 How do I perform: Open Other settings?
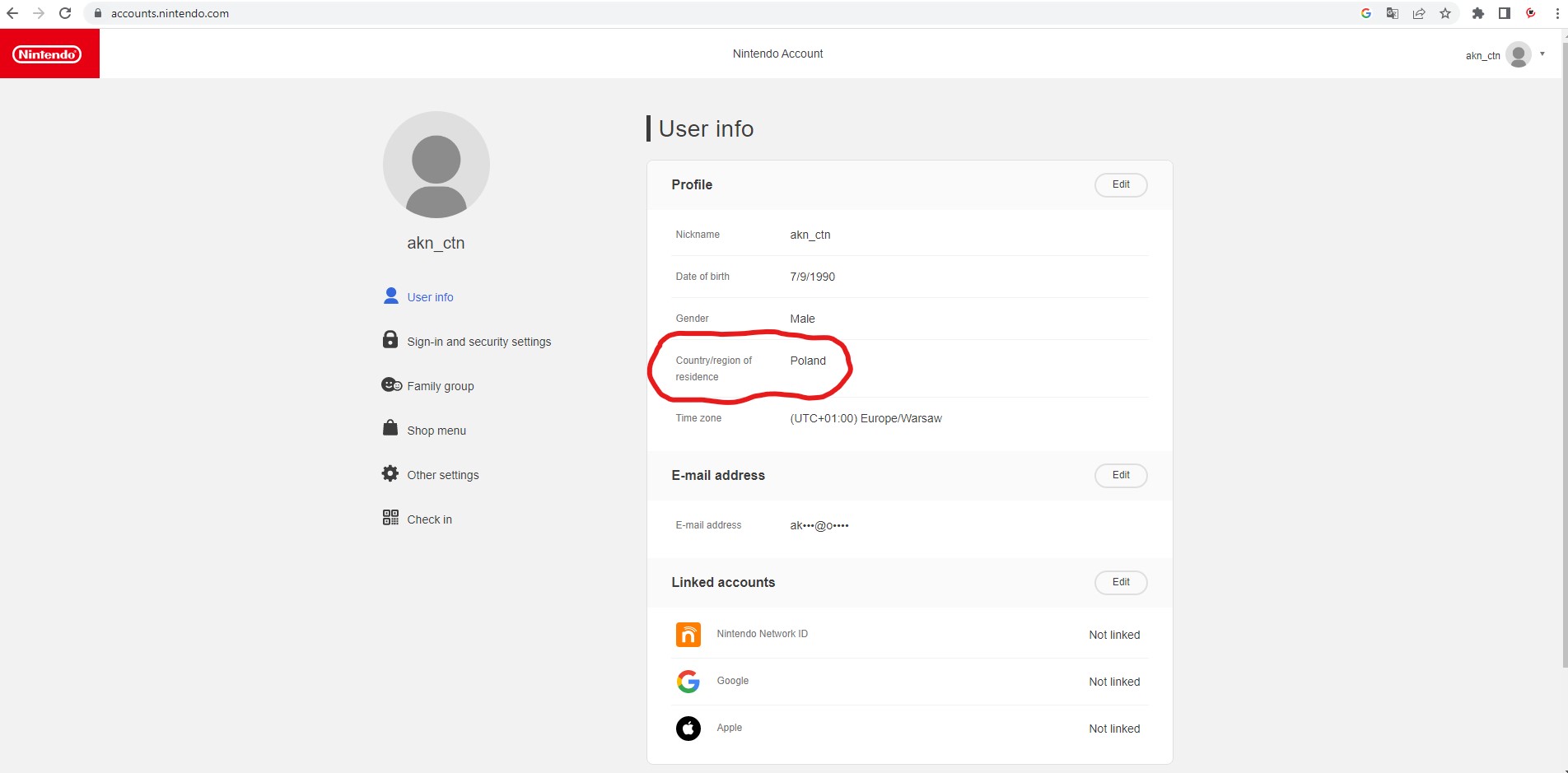(x=443, y=475)
